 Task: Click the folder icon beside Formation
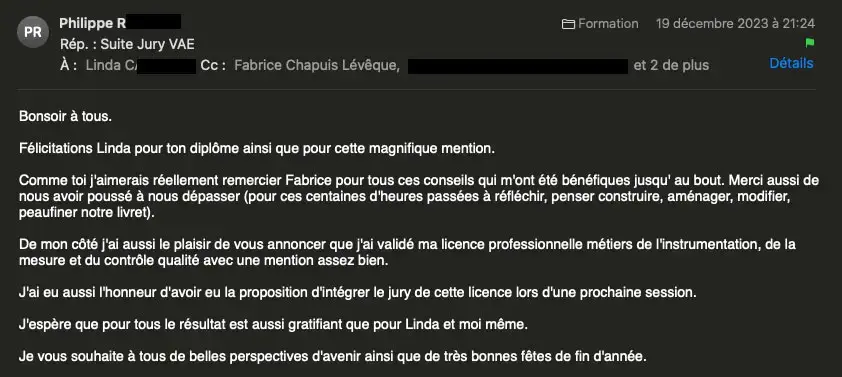tap(568, 24)
